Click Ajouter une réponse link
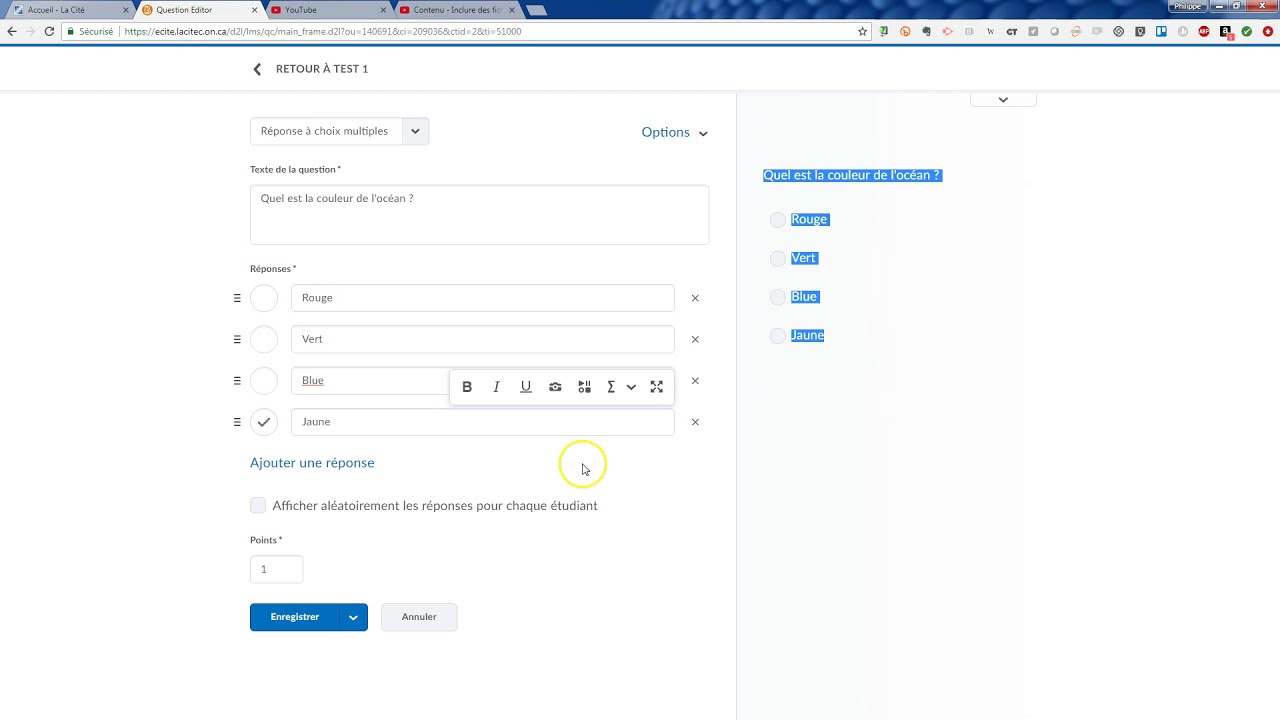Viewport: 1280px width, 720px height. 312,463
